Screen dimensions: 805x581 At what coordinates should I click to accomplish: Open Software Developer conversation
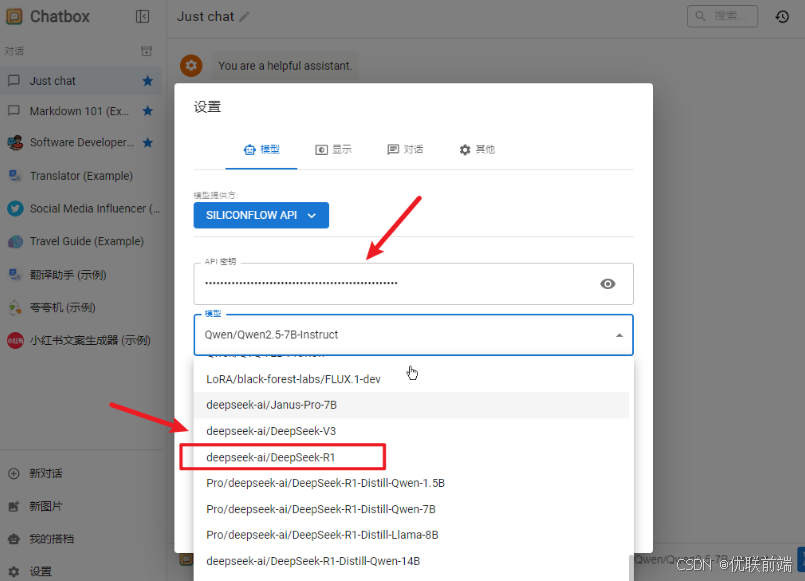(81, 142)
